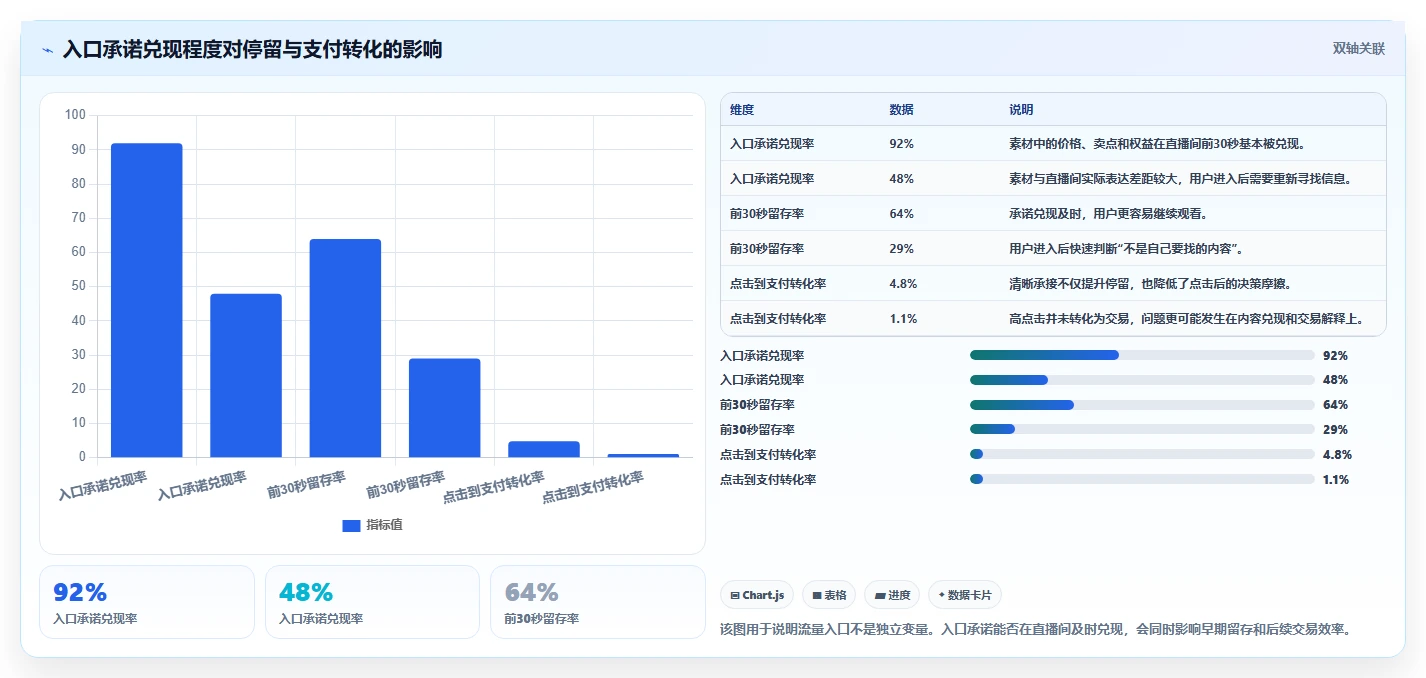The image size is (1426, 678).
Task: Click description starting 素材与直播间实际表达差距较大
Action: coord(1181,179)
